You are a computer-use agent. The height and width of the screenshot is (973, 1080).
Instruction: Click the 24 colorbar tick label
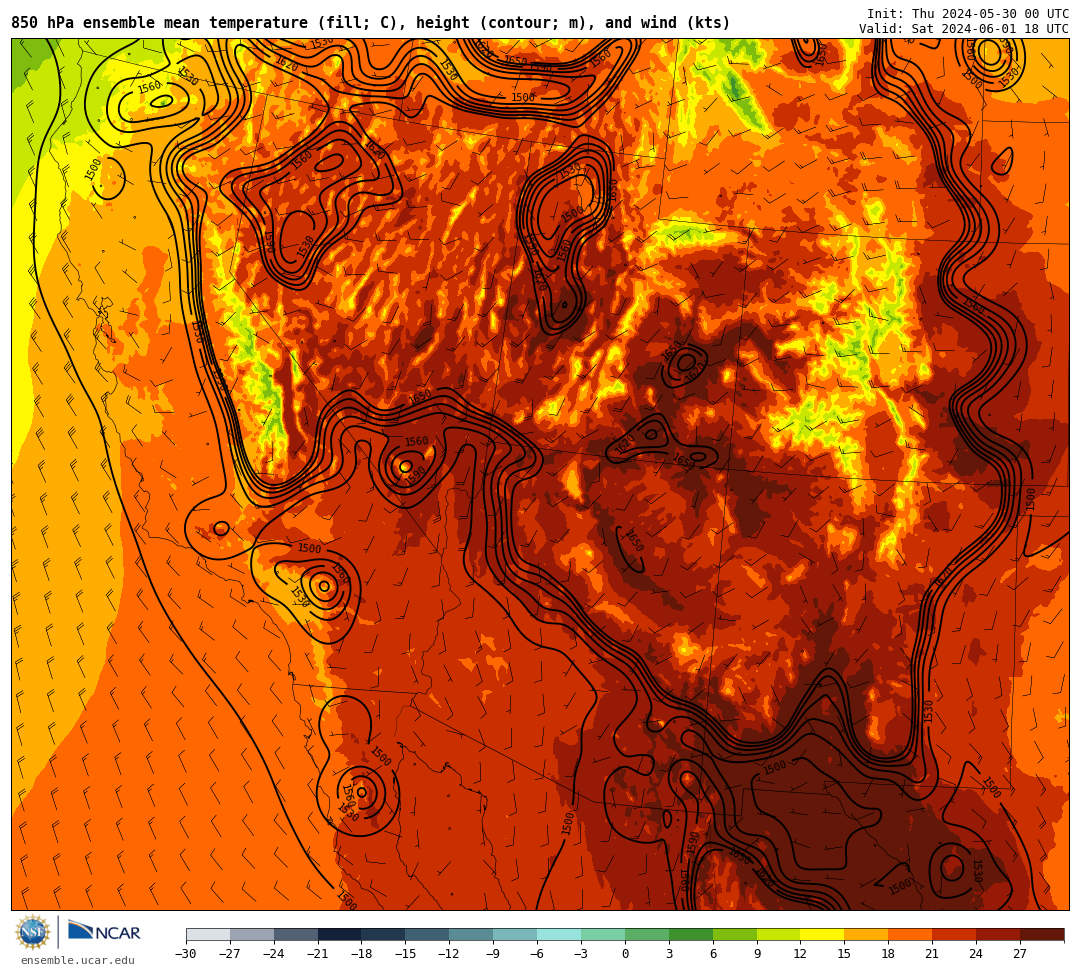coord(976,954)
